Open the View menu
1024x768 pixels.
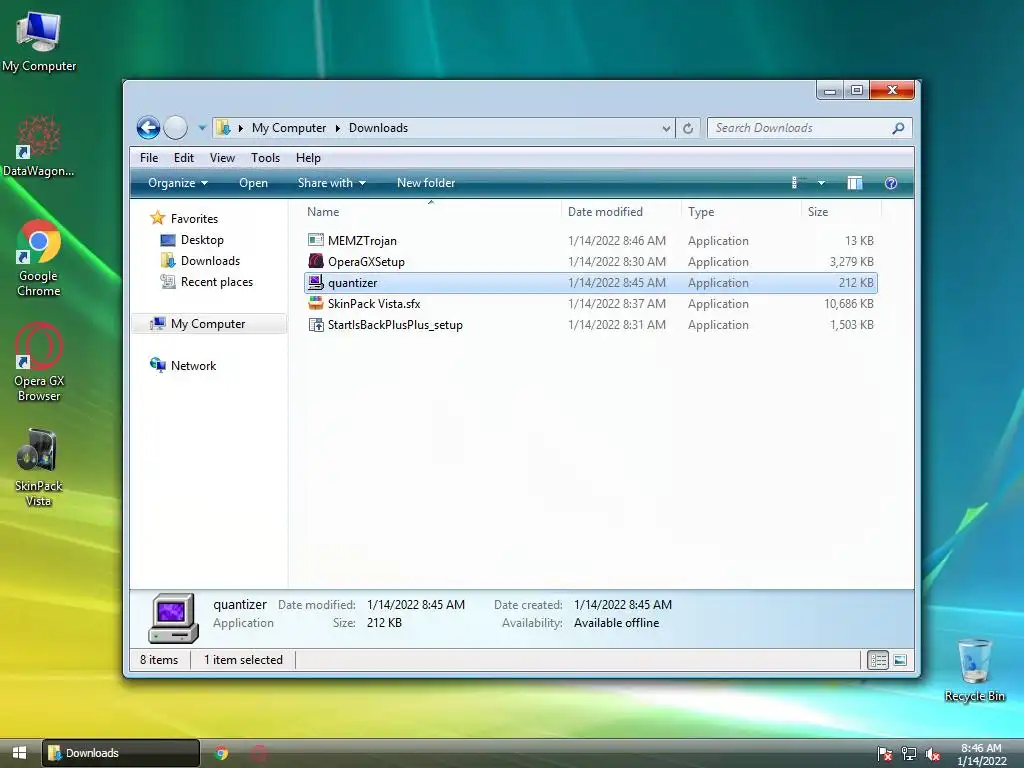tap(222, 157)
